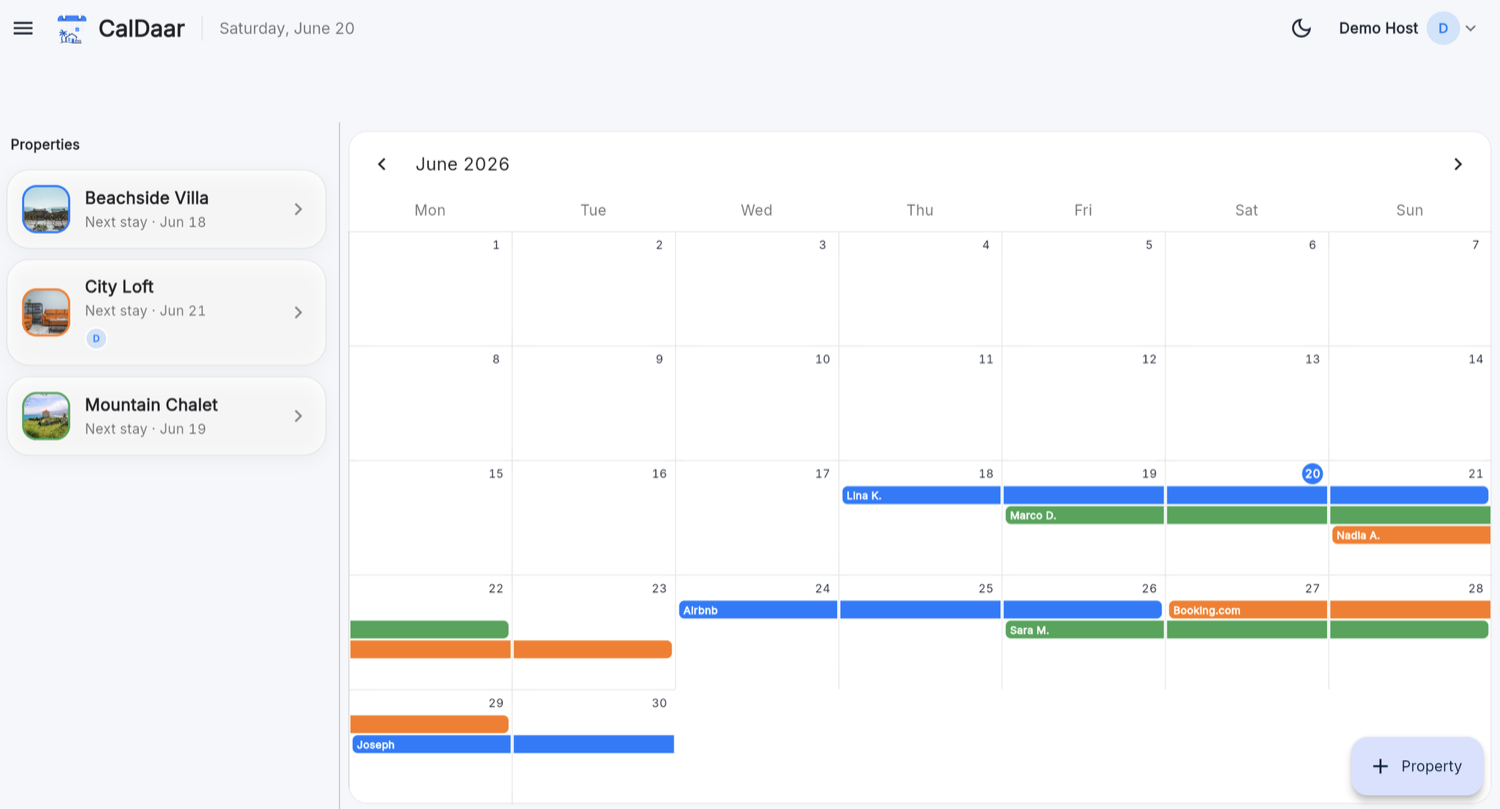Select the June 10 day cell
This screenshot has height=809, width=1500.
(x=757, y=403)
